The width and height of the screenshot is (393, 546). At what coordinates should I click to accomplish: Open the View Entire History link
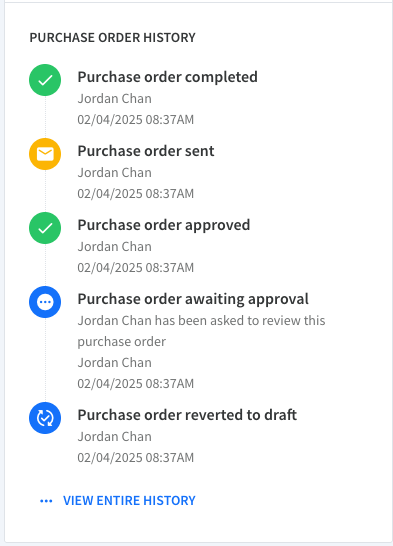click(x=129, y=501)
